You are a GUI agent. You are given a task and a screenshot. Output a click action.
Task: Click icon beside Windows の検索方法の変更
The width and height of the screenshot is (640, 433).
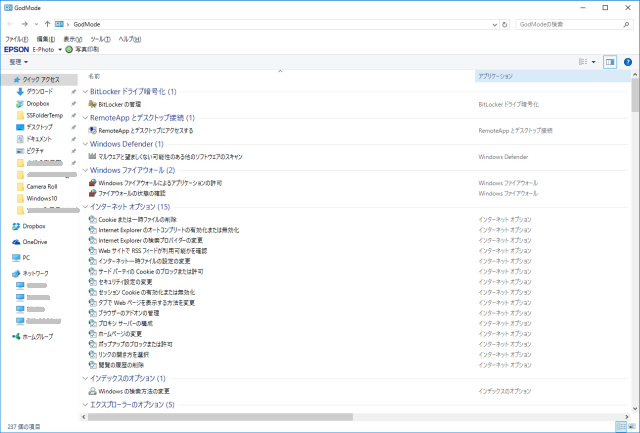[x=92, y=391]
